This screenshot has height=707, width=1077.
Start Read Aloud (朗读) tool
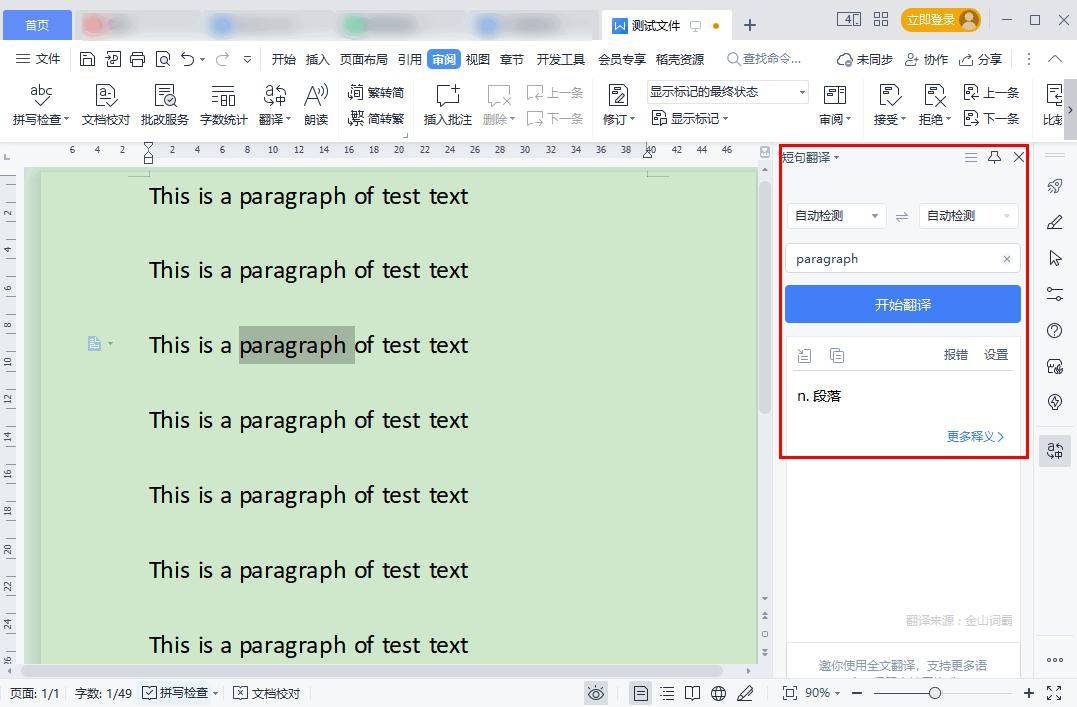(x=316, y=104)
